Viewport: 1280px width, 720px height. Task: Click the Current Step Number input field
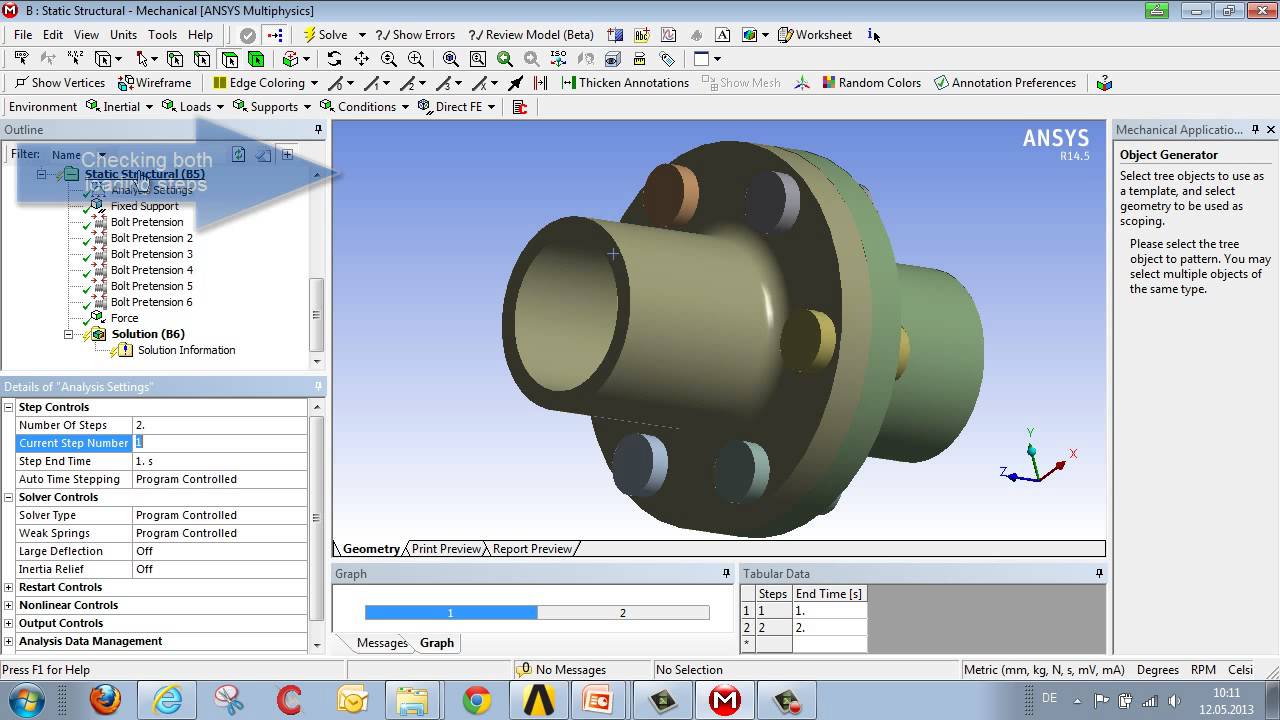point(220,443)
